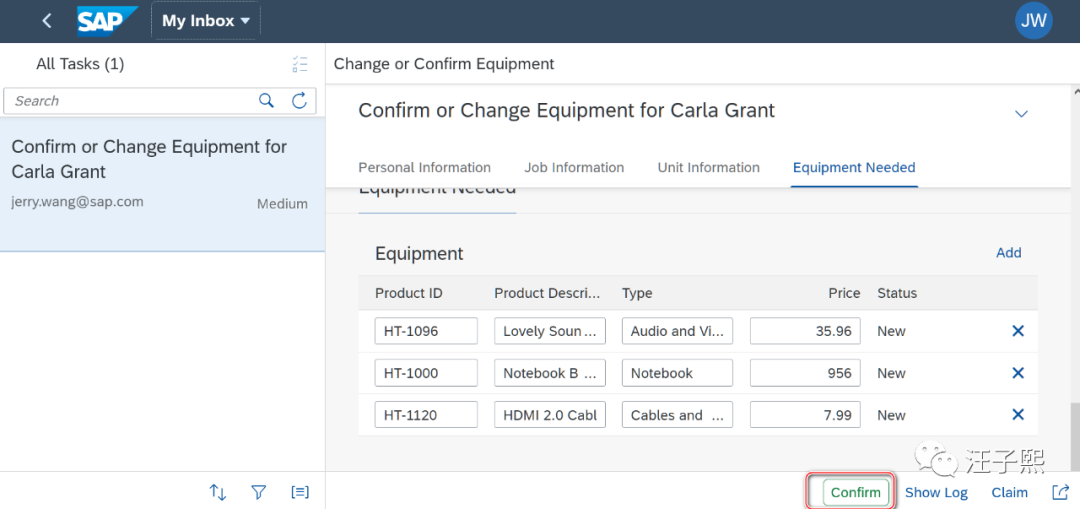Remove the HT-1120 equipment row

click(1018, 415)
